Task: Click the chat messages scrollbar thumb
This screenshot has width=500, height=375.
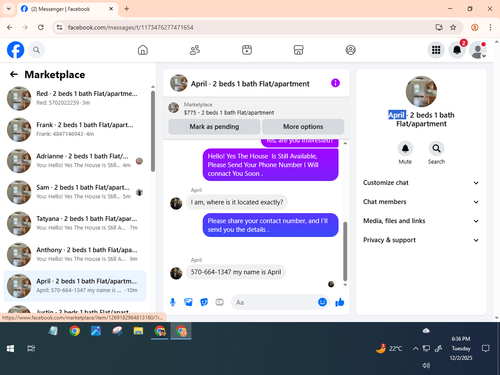Action: 345,251
